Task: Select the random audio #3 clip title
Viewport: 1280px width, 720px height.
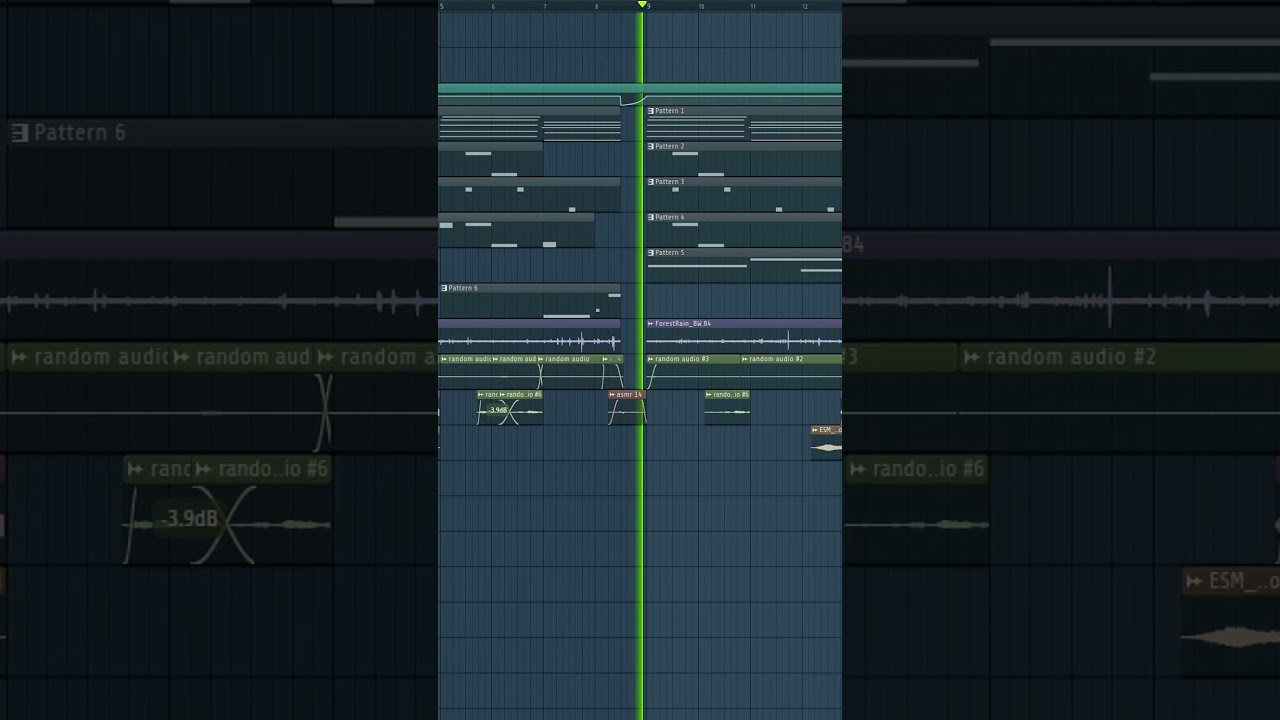Action: point(682,359)
